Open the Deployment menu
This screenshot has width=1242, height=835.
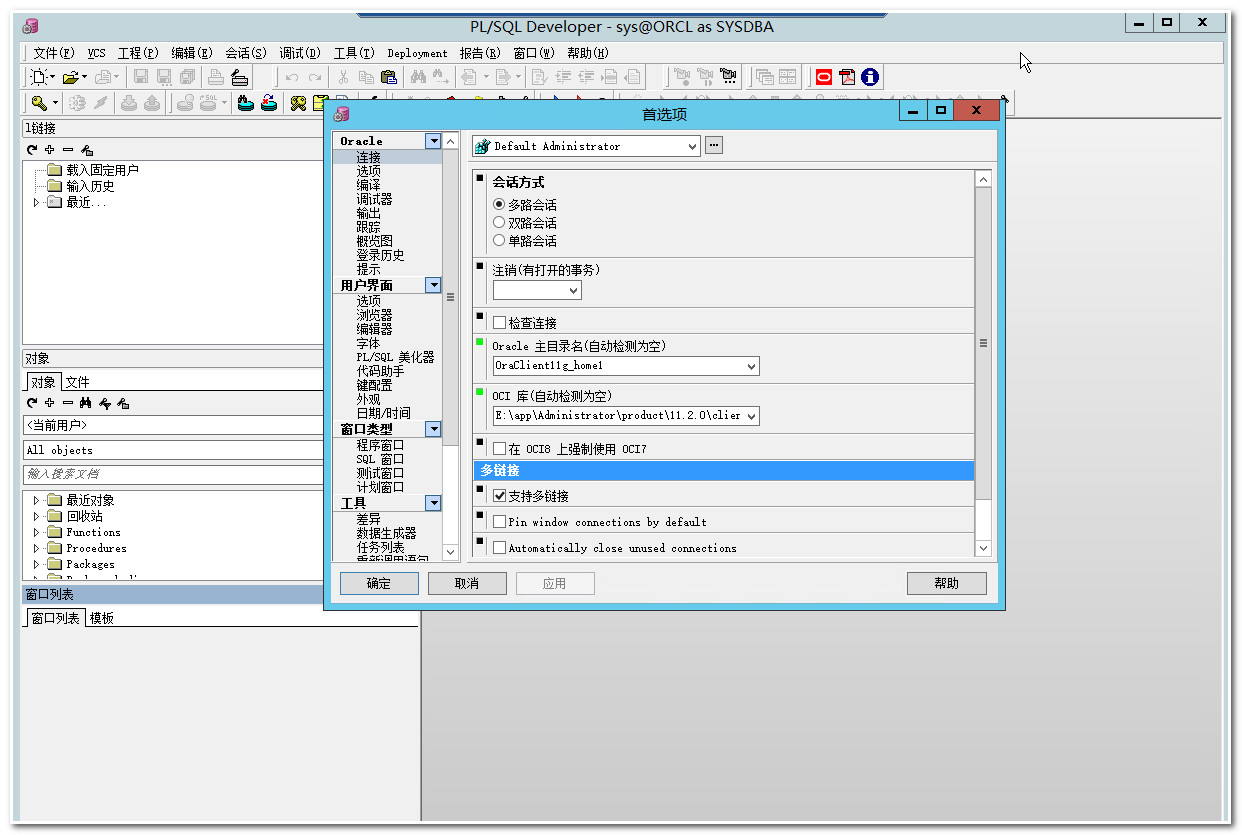click(x=417, y=53)
